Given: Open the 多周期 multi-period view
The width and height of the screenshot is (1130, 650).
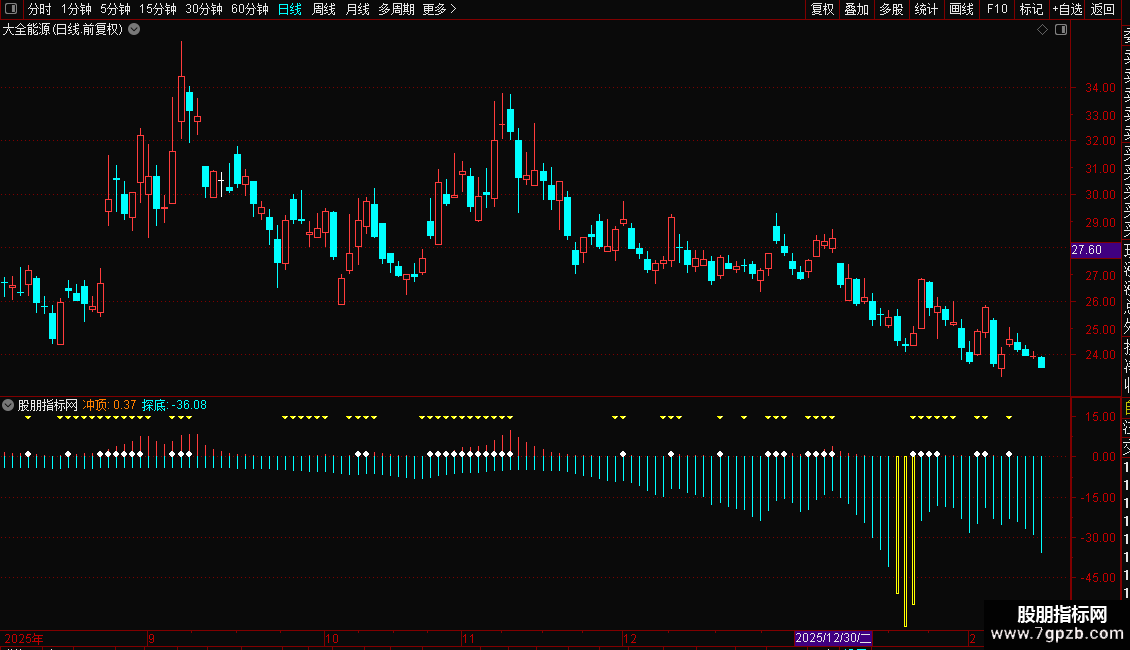Looking at the screenshot, I should 396,9.
